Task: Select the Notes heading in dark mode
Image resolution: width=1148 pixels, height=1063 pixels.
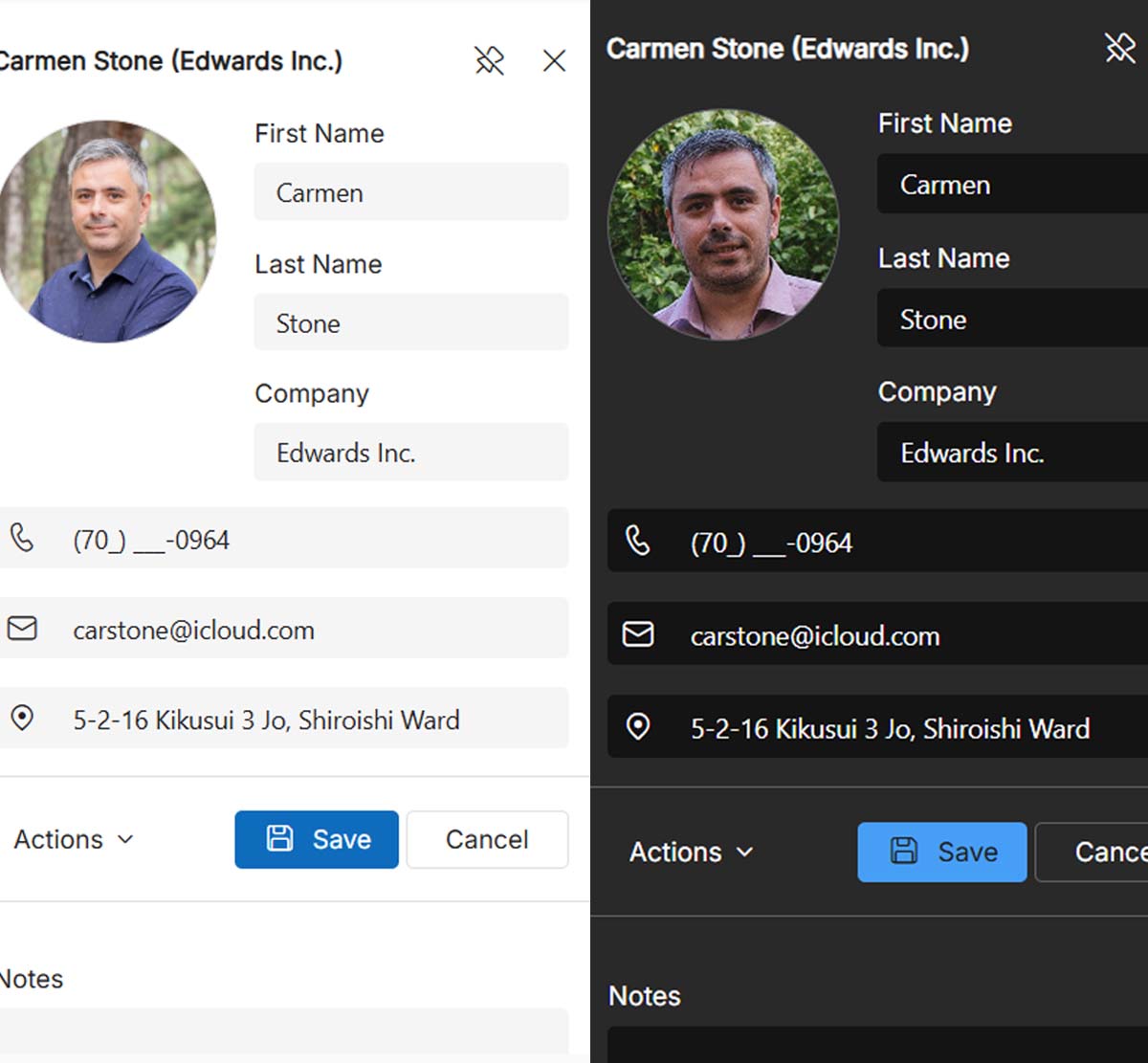Action: [x=644, y=995]
